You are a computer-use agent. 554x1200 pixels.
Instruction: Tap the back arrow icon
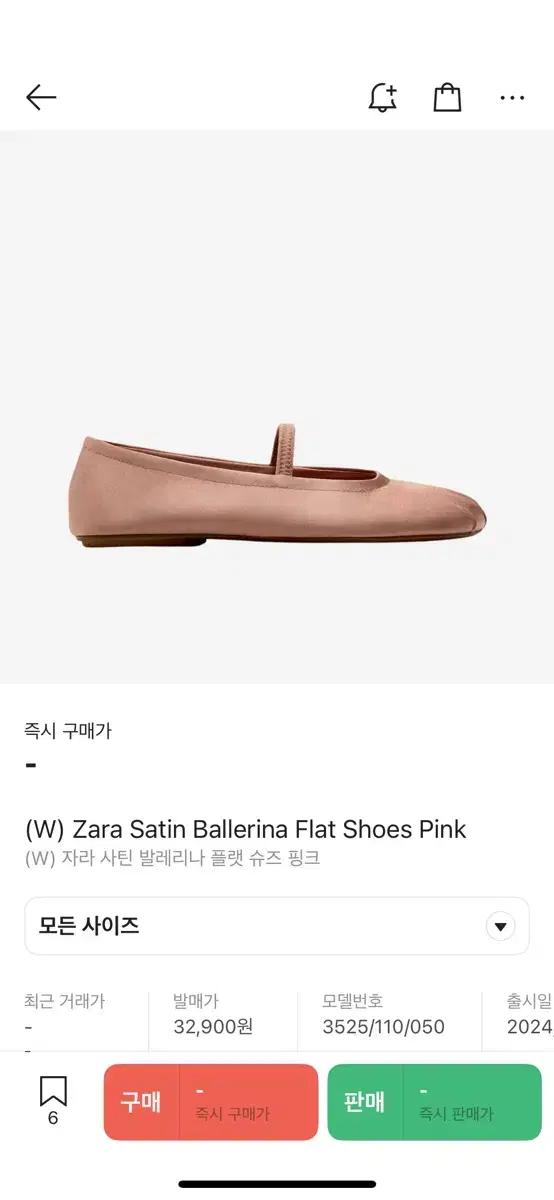coord(41,97)
